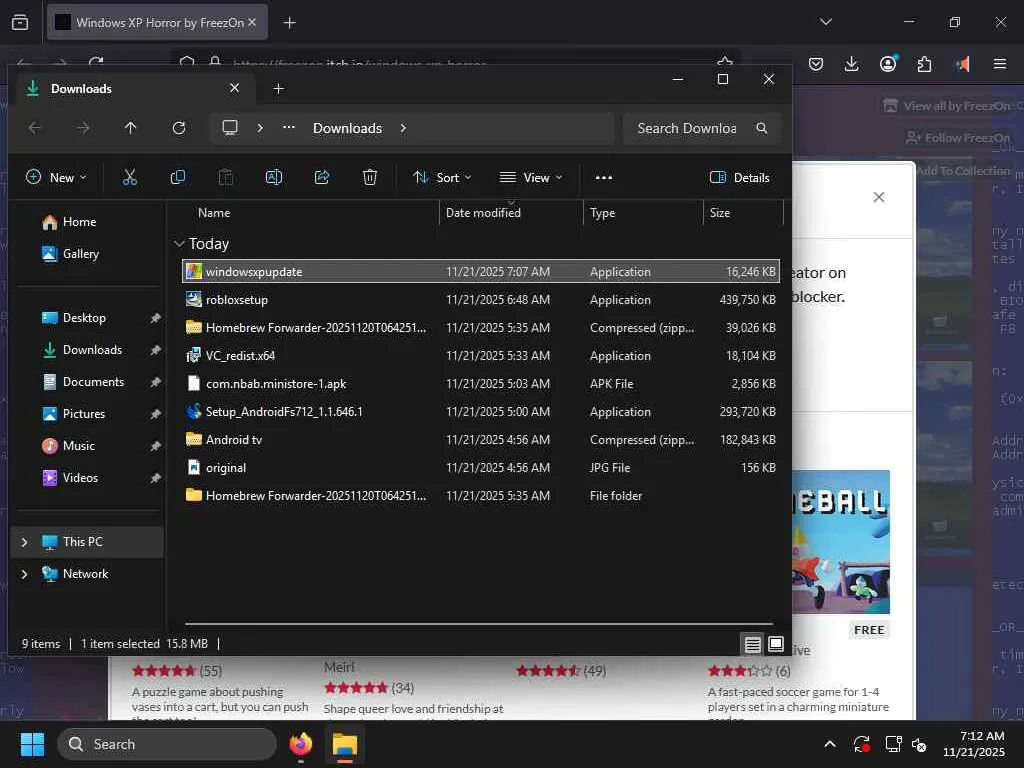Viewport: 1024px width, 768px height.
Task: Open the New dropdown menu
Action: 56,177
